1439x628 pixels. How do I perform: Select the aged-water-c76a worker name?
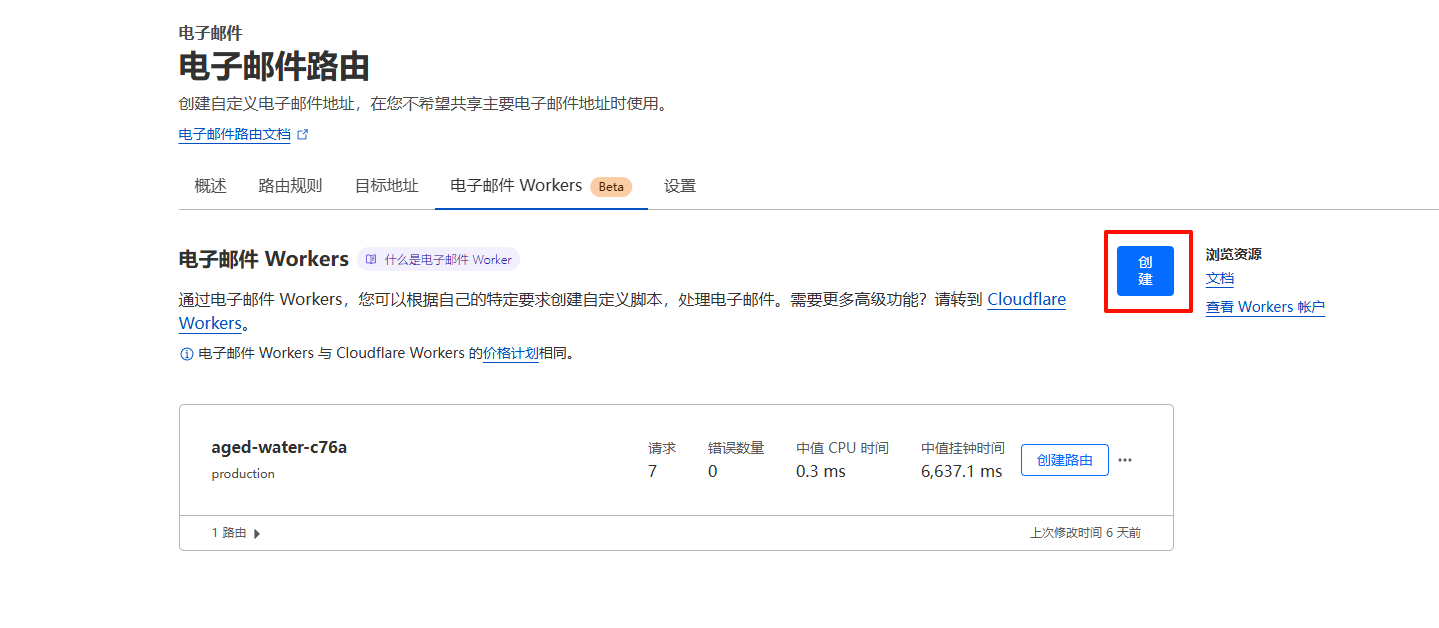point(279,447)
